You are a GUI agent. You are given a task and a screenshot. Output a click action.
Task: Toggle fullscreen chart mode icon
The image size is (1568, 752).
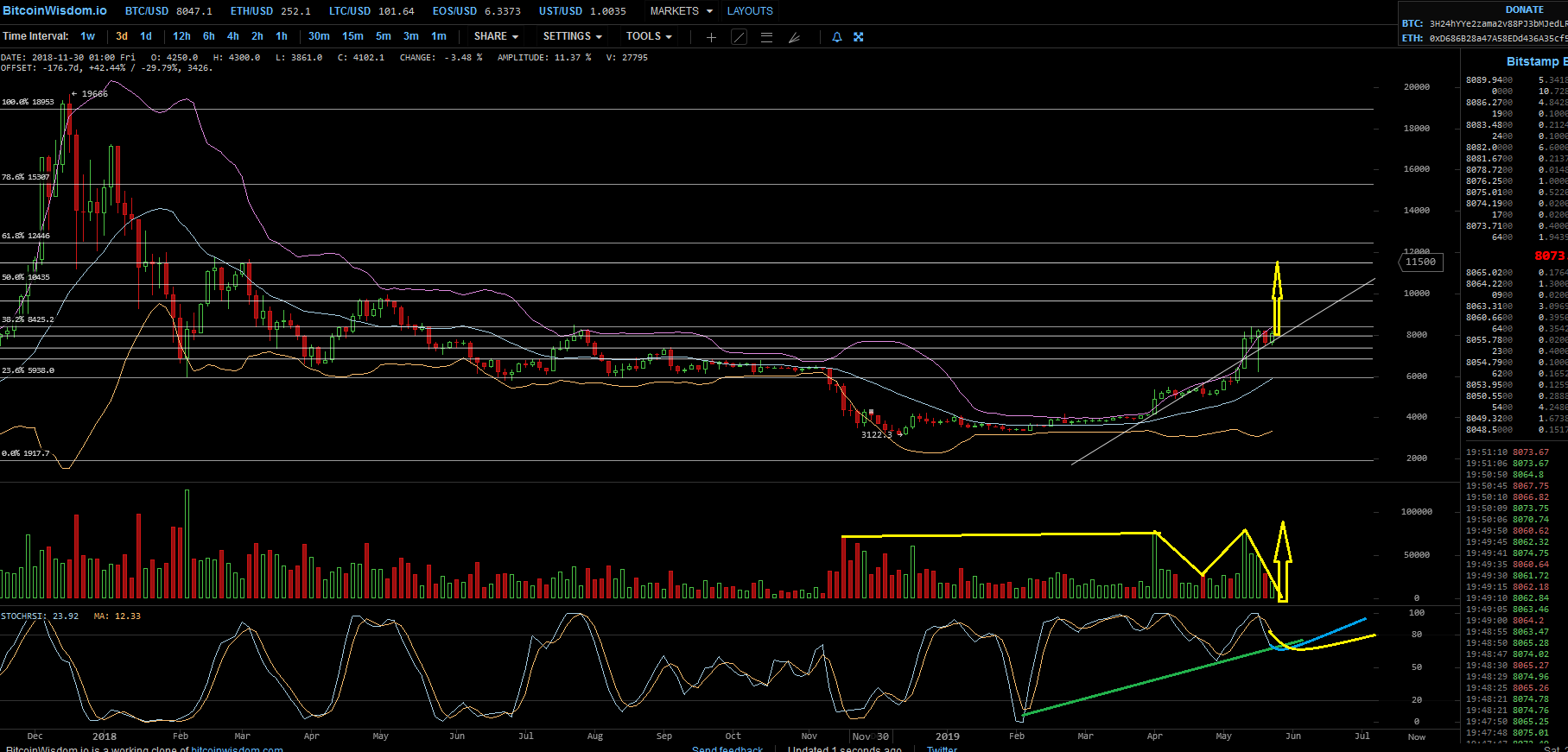(x=859, y=37)
